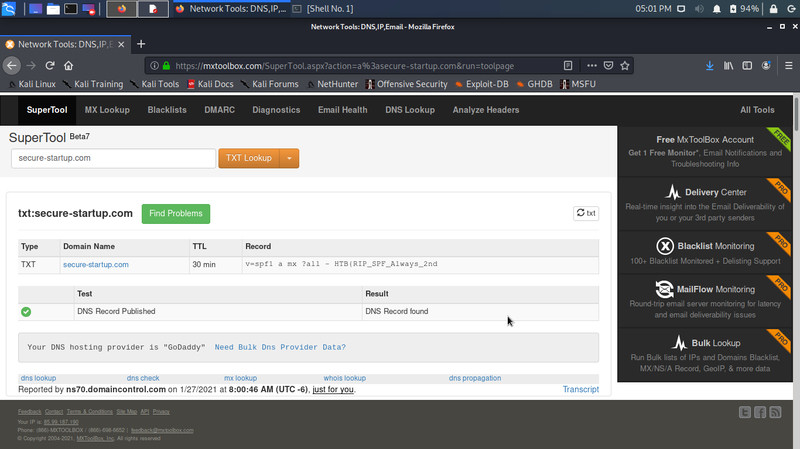This screenshot has height=449, width=800.
Task: Open new browser tab with plus icon
Action: pos(141,45)
